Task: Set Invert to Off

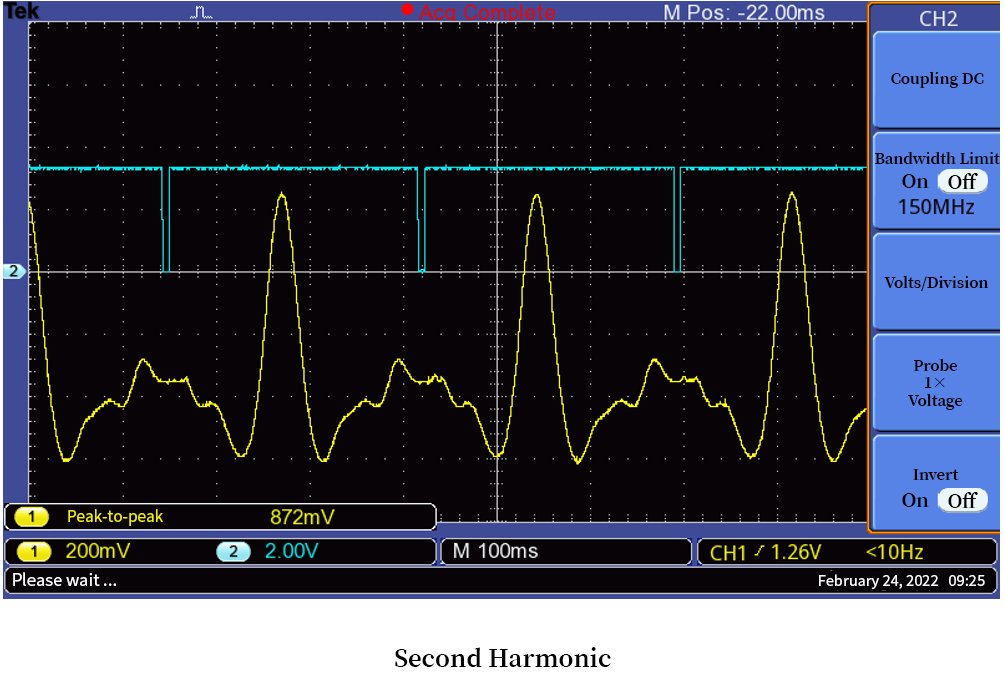Action: click(961, 500)
